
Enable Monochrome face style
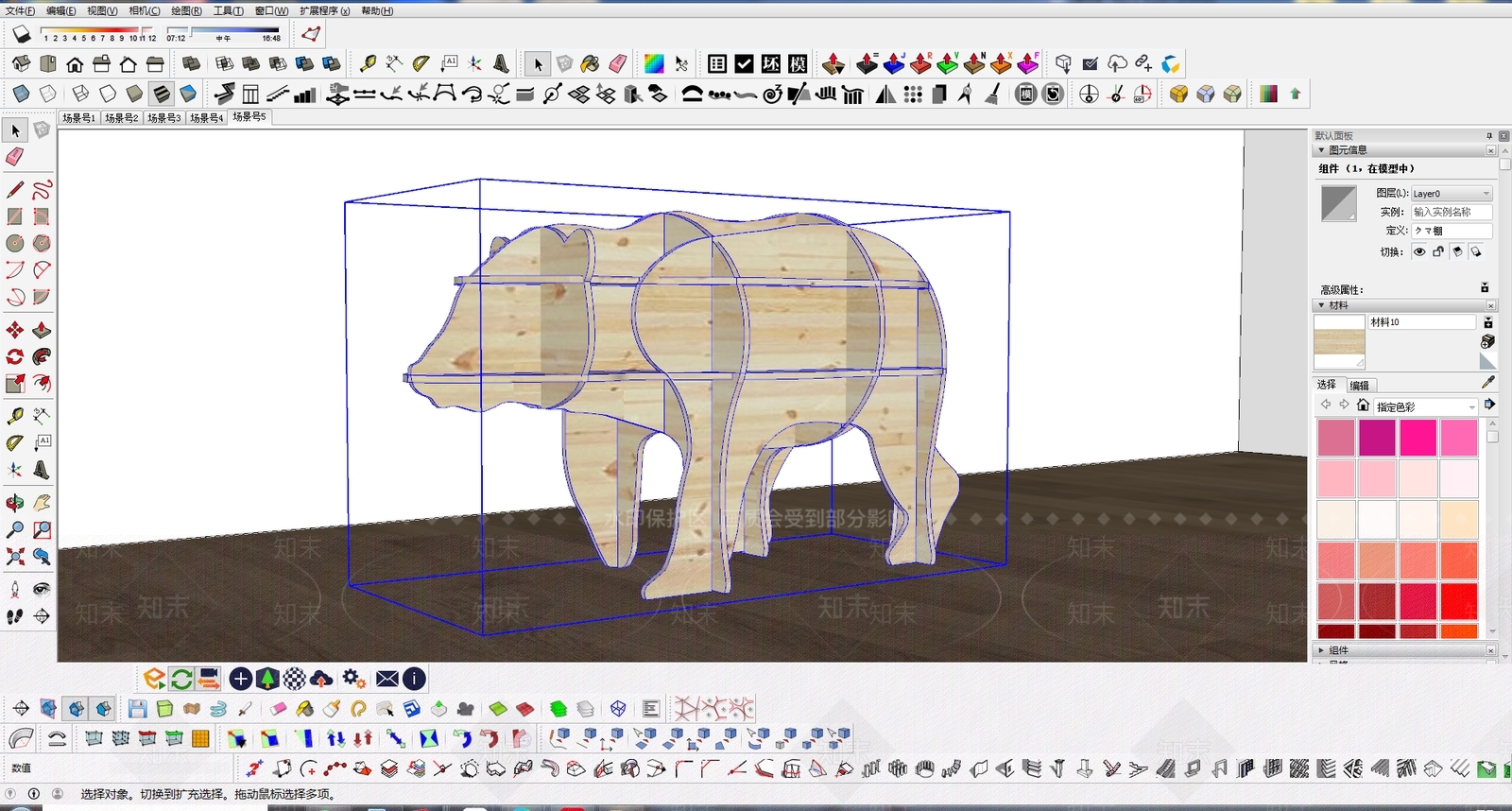(188, 94)
